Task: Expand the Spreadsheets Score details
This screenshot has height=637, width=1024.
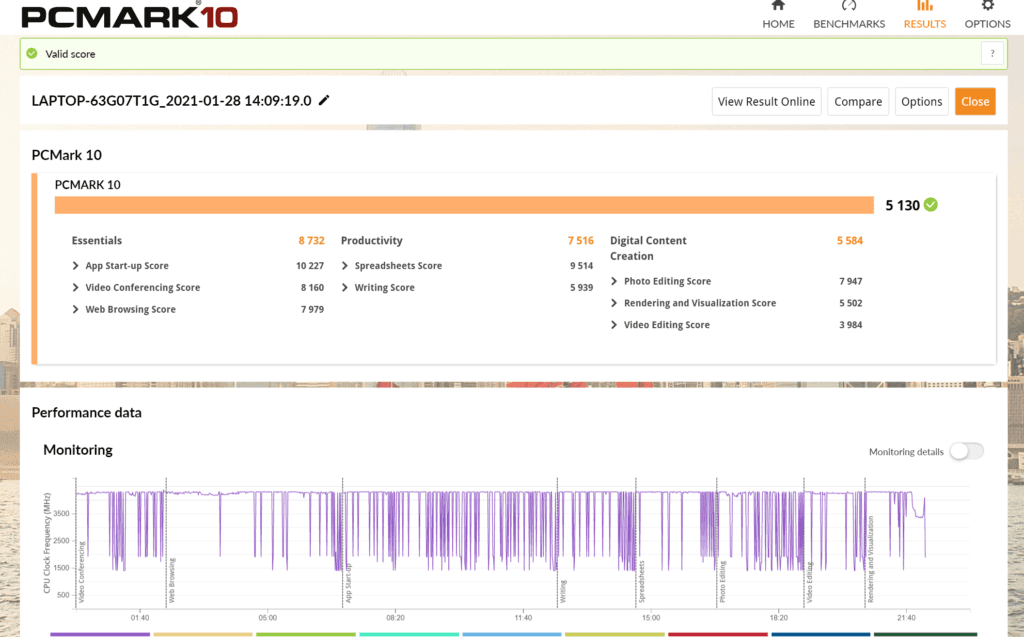Action: pyautogui.click(x=345, y=266)
